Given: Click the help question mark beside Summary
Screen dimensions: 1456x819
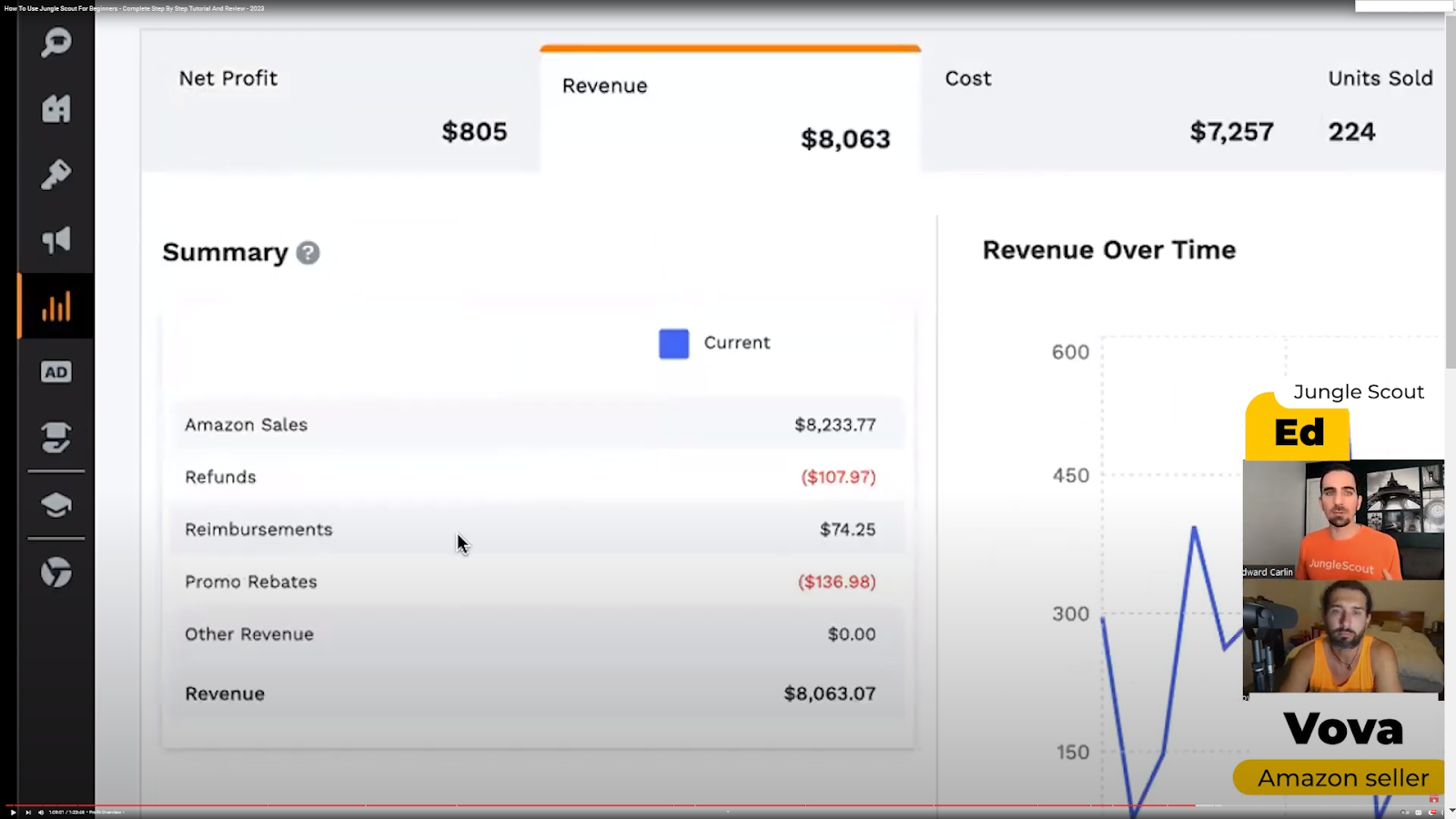Looking at the screenshot, I should pos(308,253).
